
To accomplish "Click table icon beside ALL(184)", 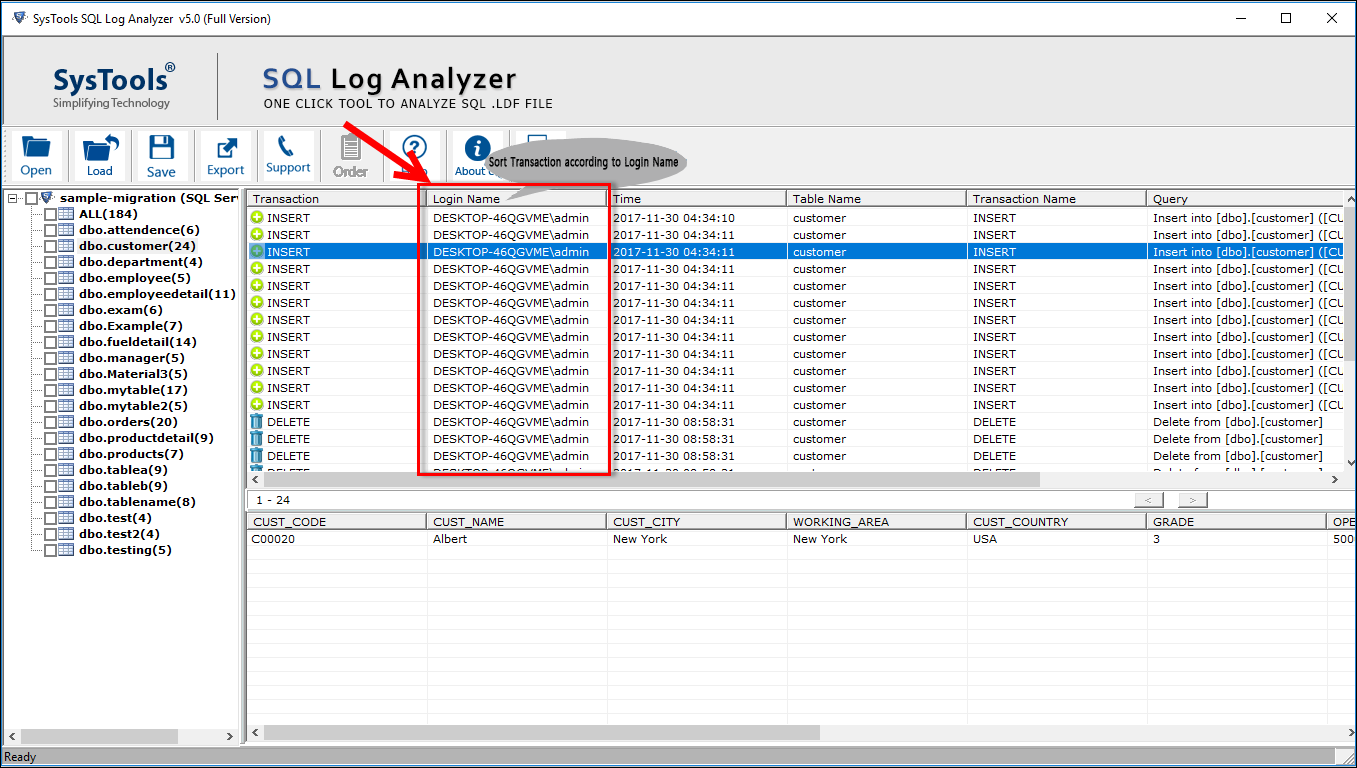I will coord(67,214).
